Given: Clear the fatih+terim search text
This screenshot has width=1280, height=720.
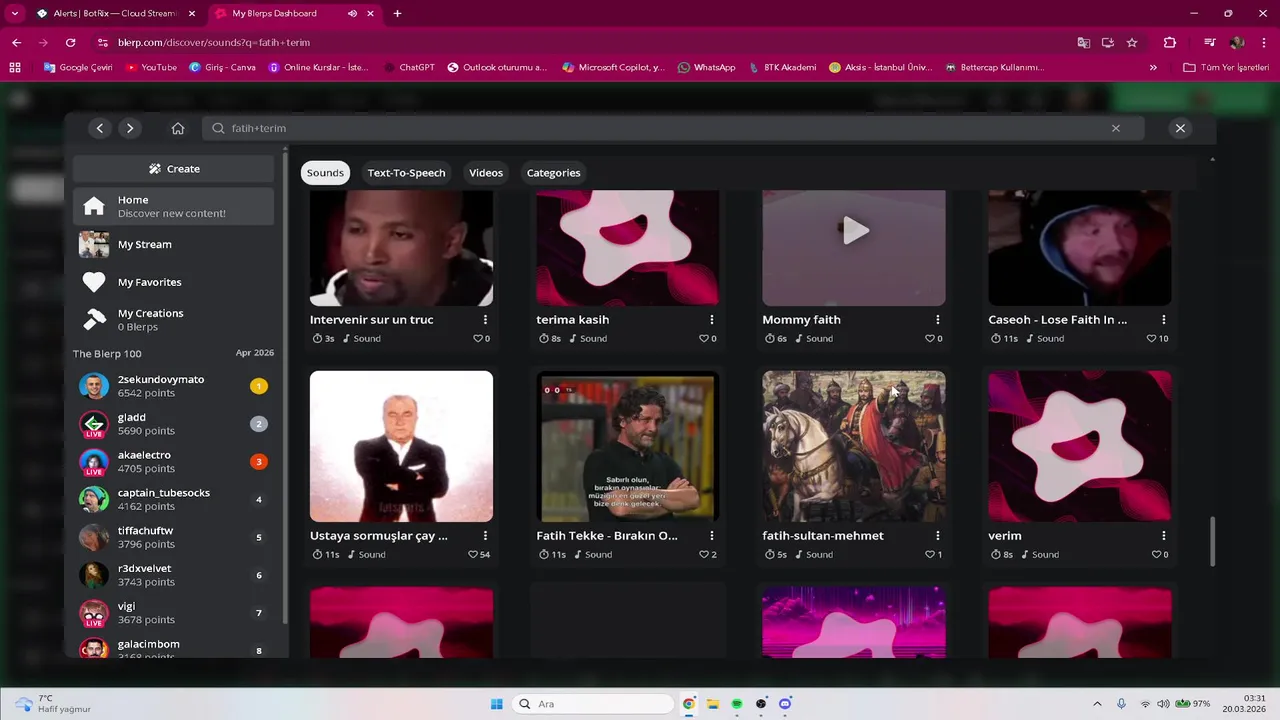Looking at the screenshot, I should (1116, 128).
